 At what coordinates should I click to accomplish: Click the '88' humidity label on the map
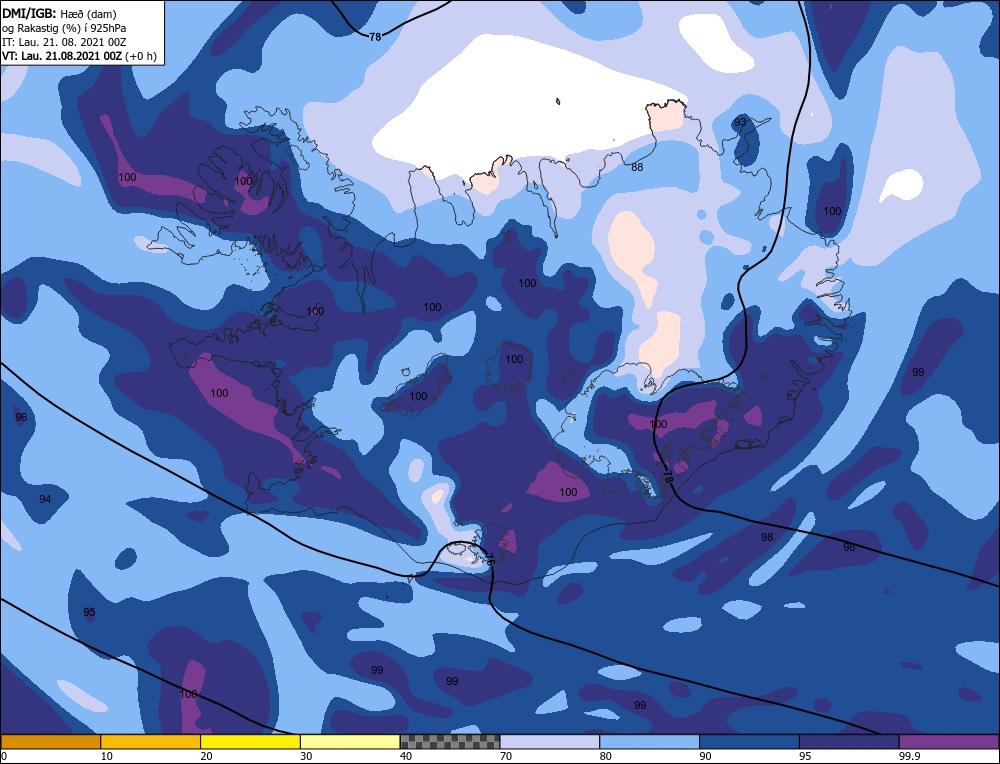click(x=637, y=167)
